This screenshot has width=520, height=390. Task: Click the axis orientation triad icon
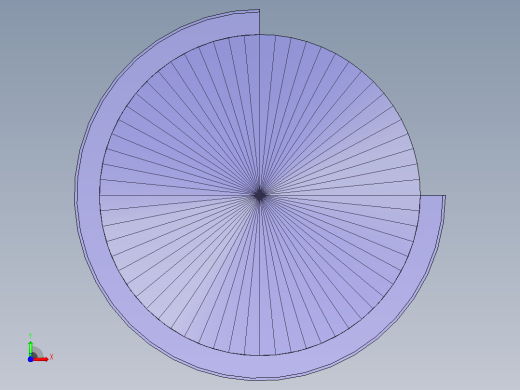40,348
